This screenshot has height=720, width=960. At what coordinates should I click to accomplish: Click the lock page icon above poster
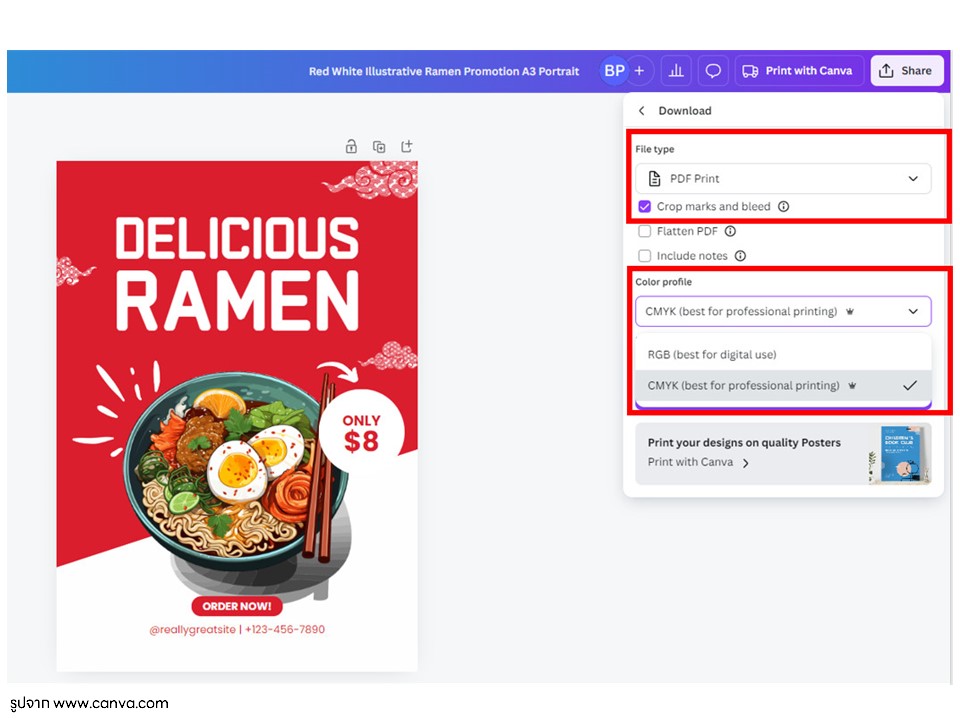pos(351,146)
